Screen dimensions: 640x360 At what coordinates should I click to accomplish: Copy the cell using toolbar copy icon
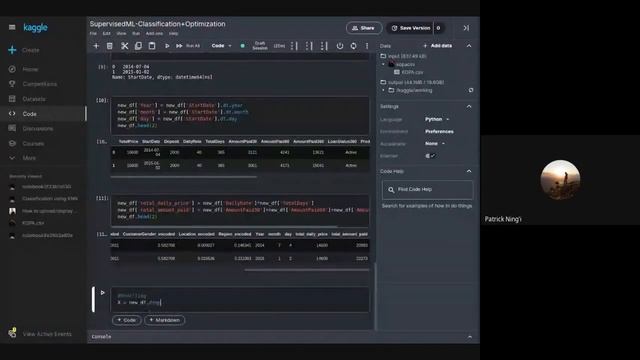tap(138, 46)
